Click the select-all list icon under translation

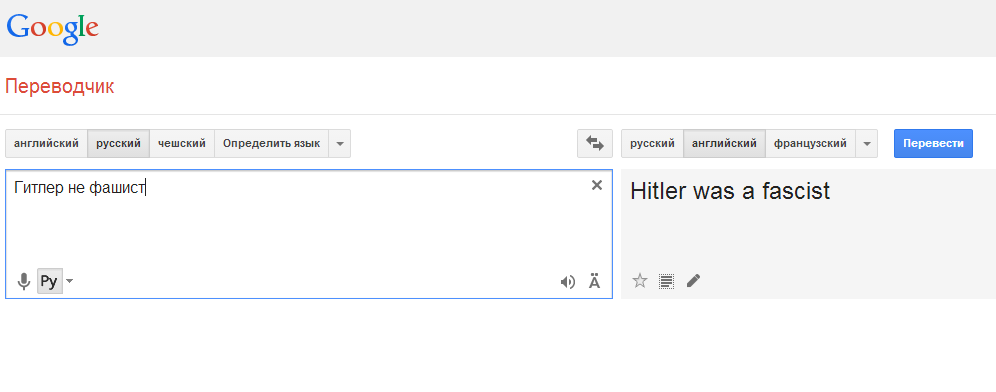(666, 281)
